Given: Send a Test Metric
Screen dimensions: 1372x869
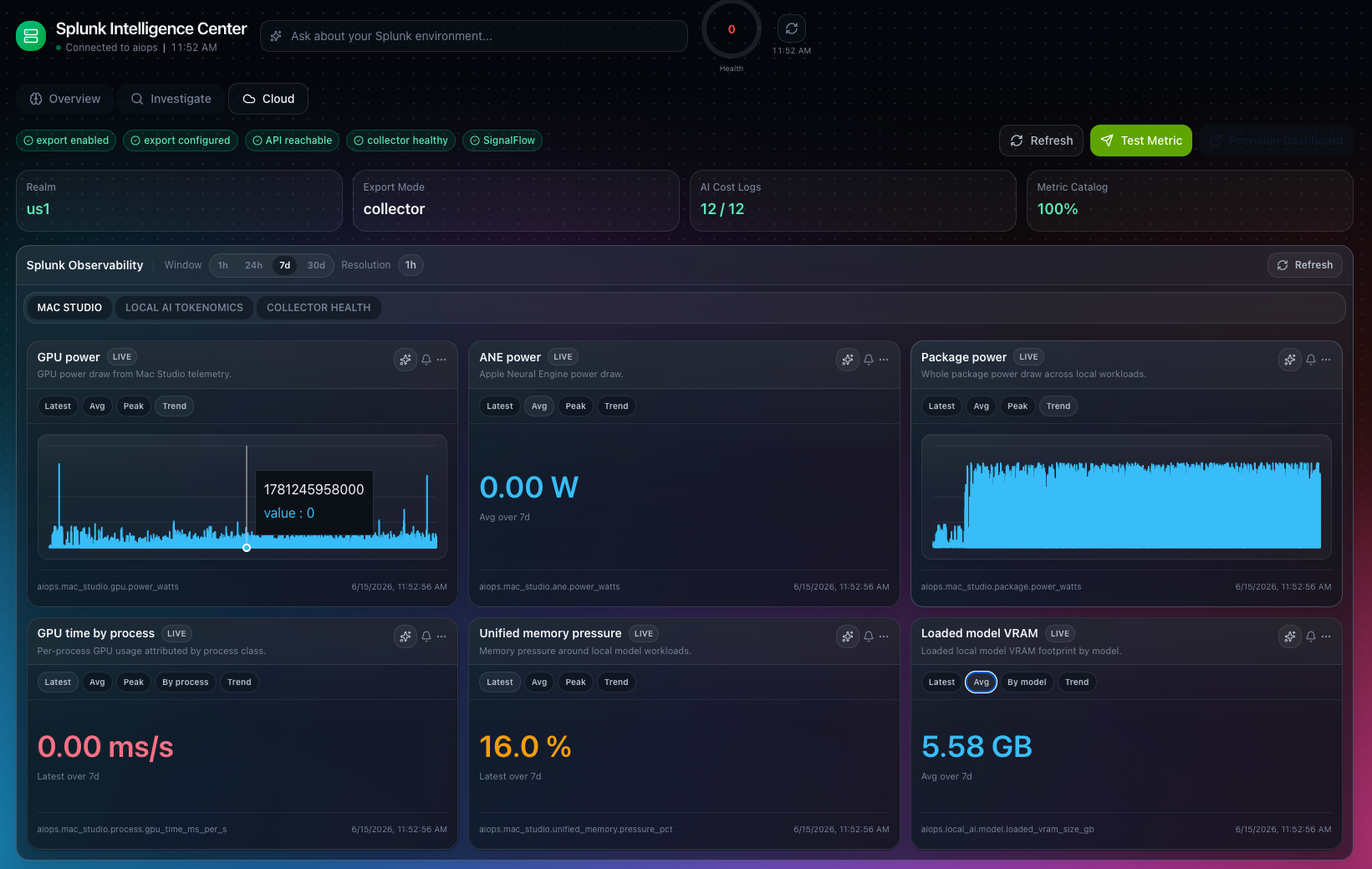Looking at the screenshot, I should click(1141, 141).
